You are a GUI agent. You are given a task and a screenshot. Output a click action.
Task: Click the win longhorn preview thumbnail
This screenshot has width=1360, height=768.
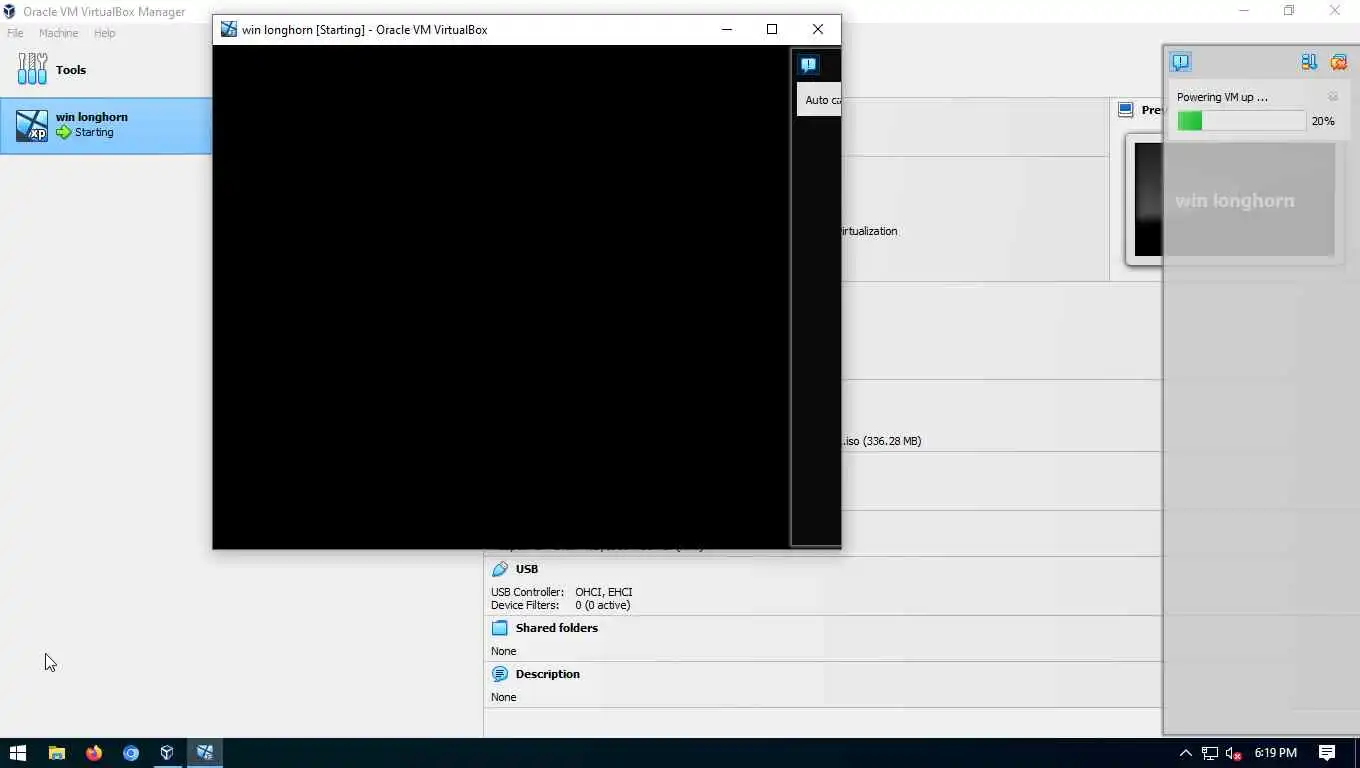1234,200
